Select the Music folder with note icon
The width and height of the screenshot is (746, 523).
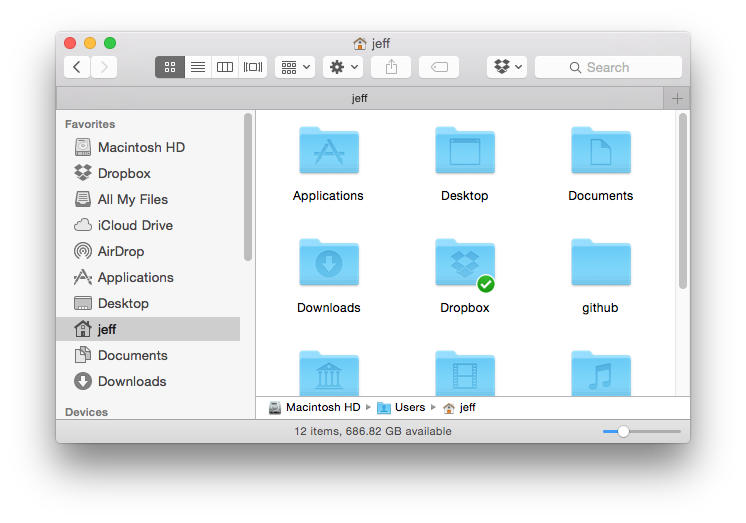point(601,373)
